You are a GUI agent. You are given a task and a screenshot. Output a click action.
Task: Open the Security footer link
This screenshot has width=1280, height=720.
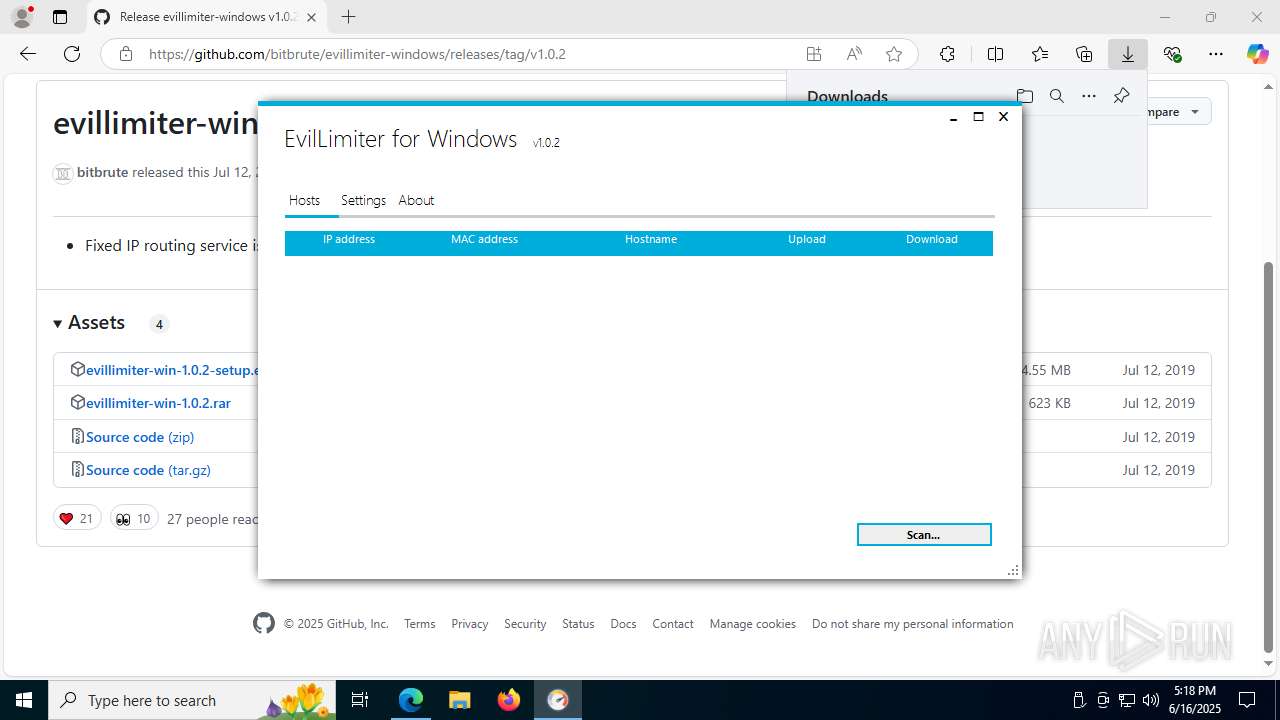525,624
